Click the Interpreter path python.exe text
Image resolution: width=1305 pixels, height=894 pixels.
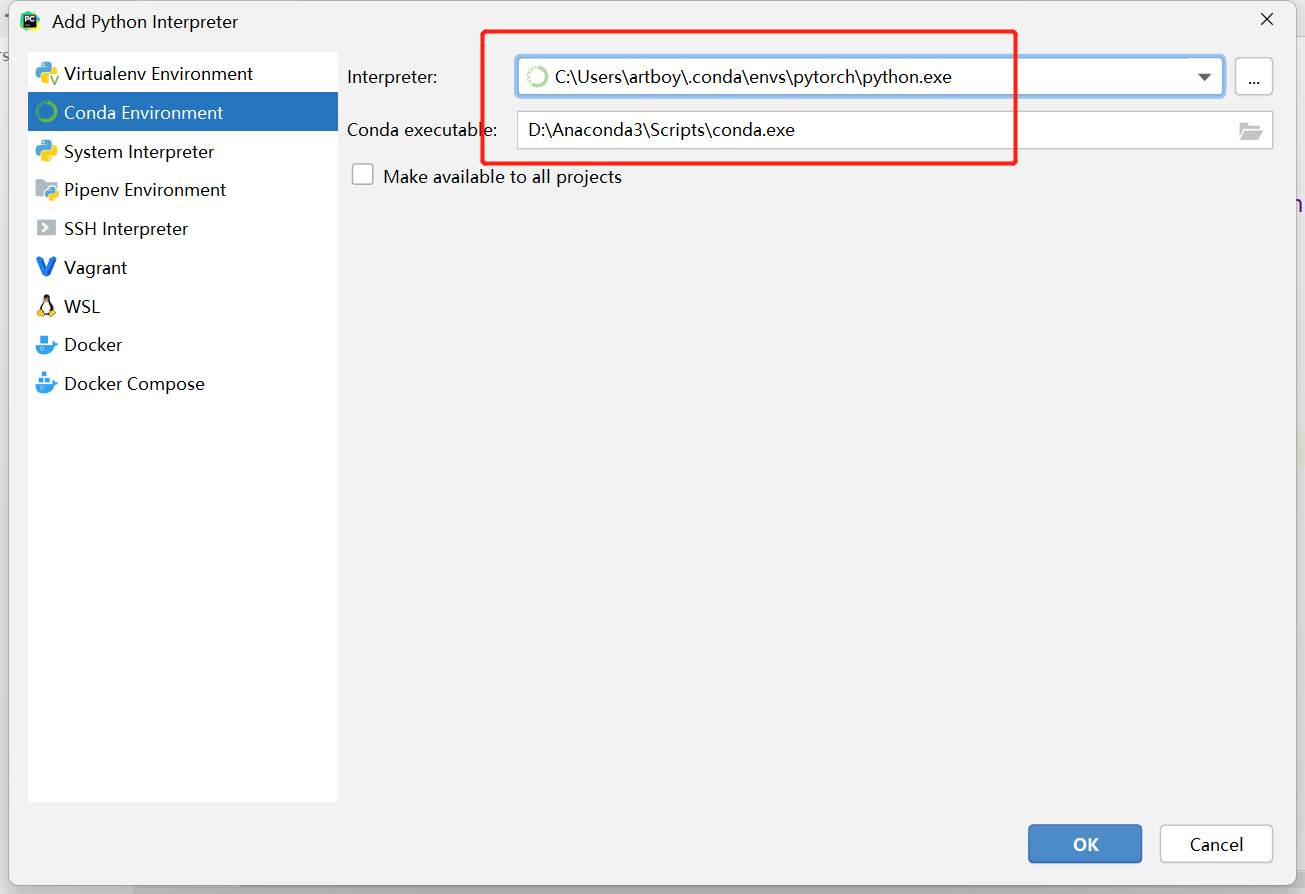point(753,76)
